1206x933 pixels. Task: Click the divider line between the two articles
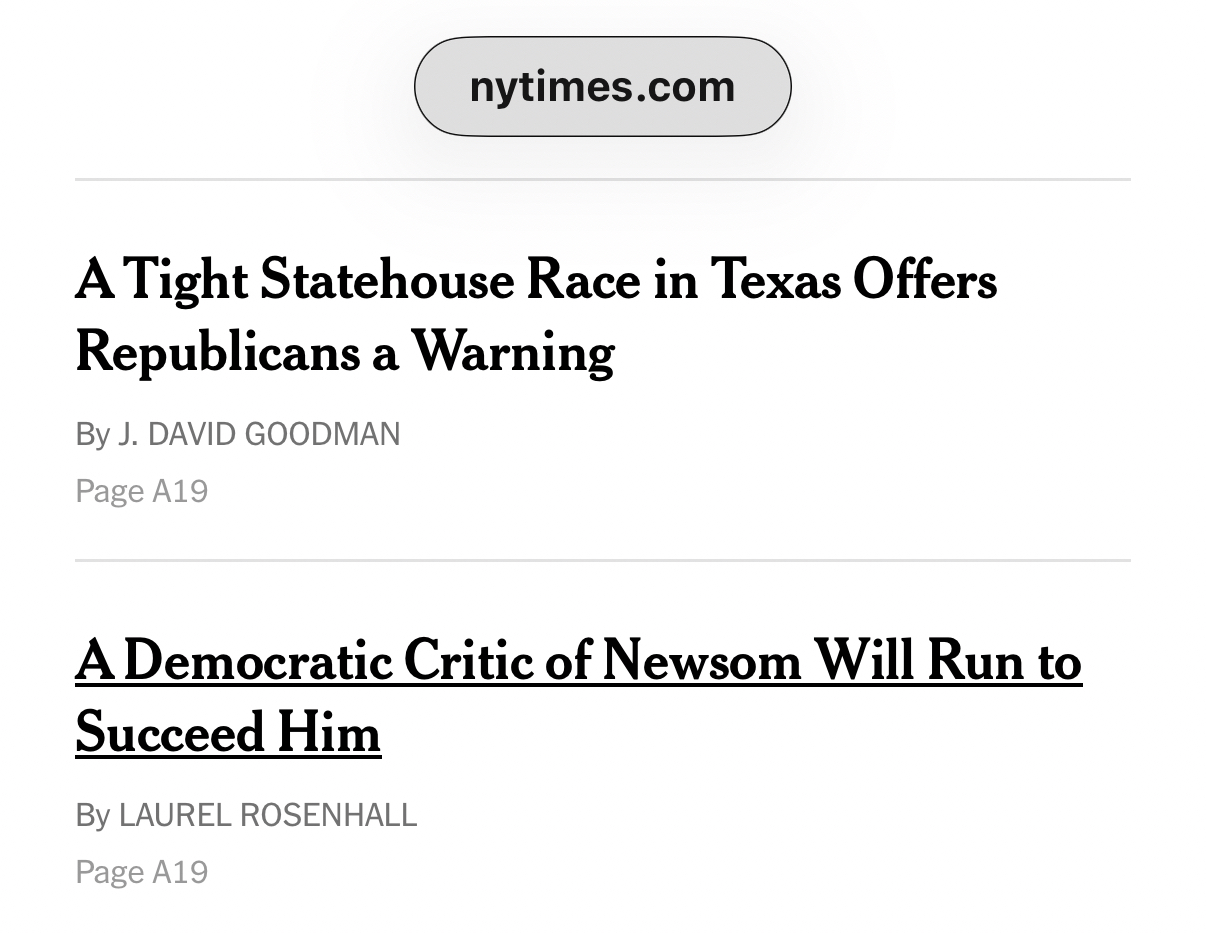pyautogui.click(x=602, y=561)
